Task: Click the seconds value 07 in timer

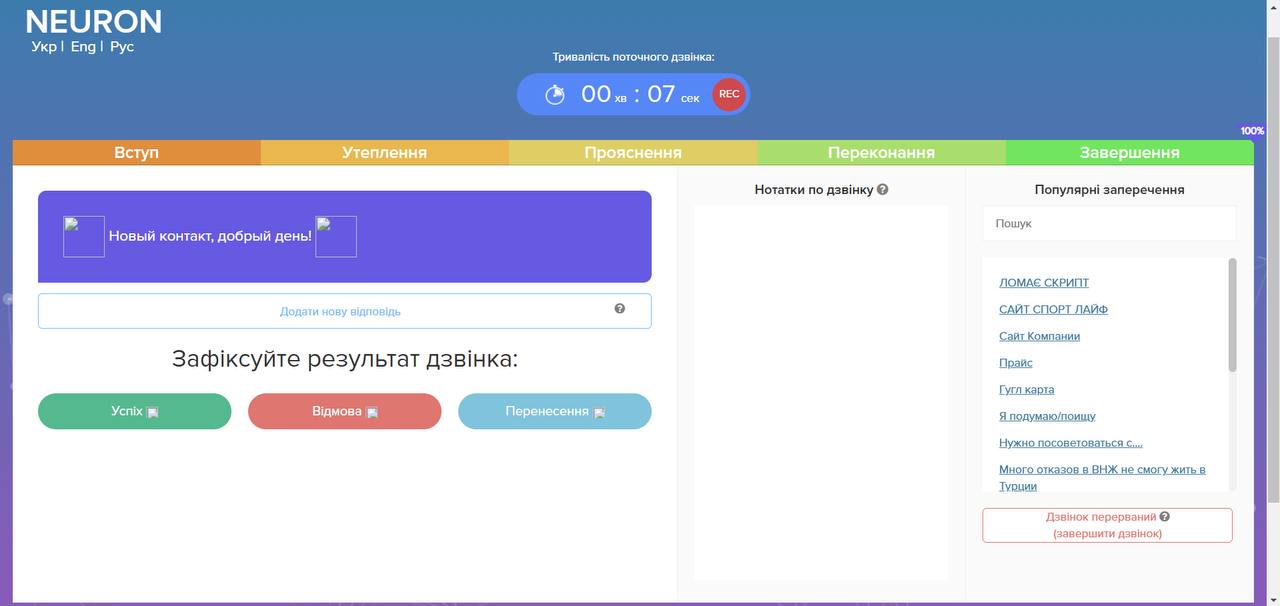Action: pyautogui.click(x=661, y=94)
